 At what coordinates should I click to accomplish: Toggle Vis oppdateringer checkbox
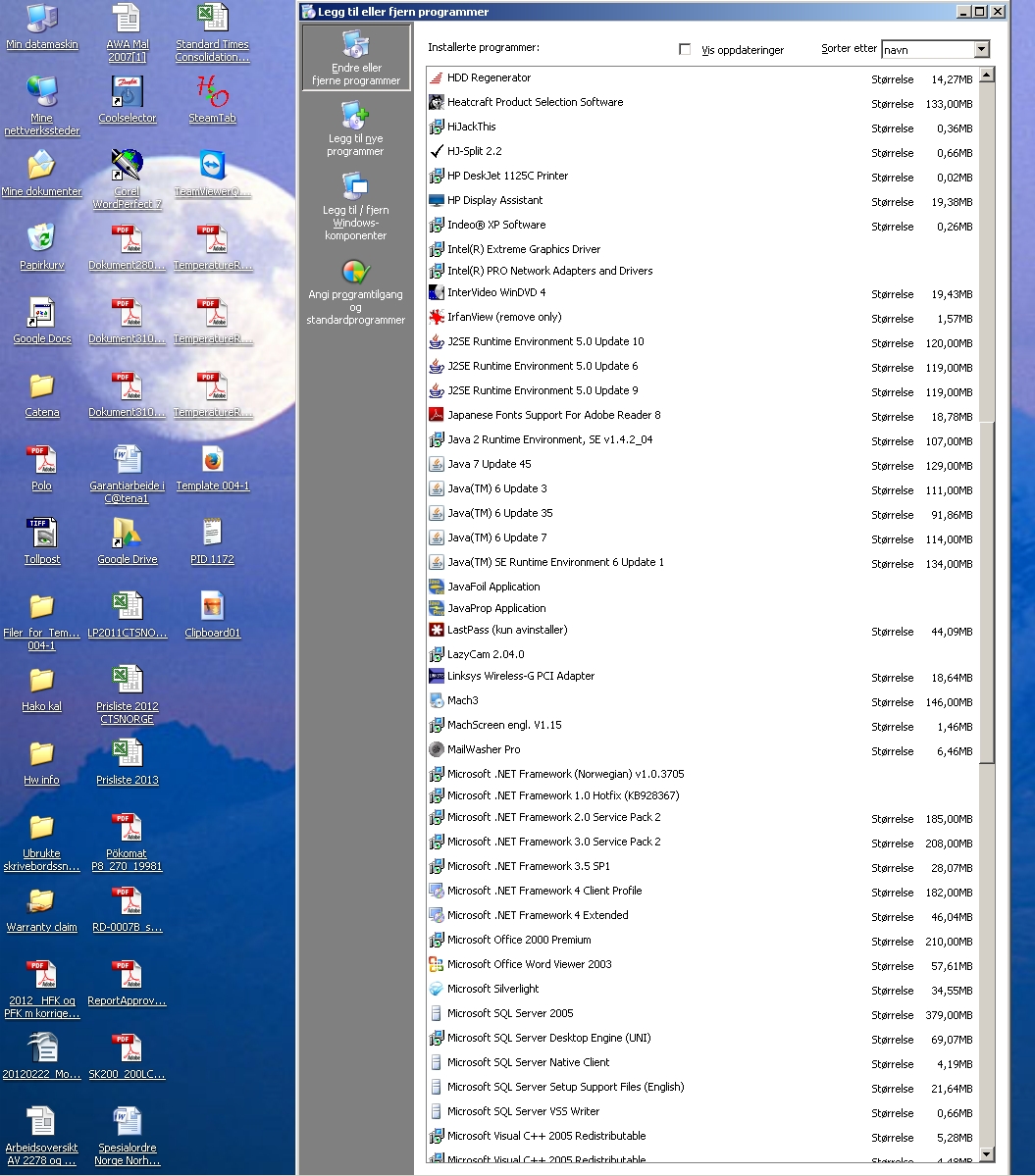point(685,49)
